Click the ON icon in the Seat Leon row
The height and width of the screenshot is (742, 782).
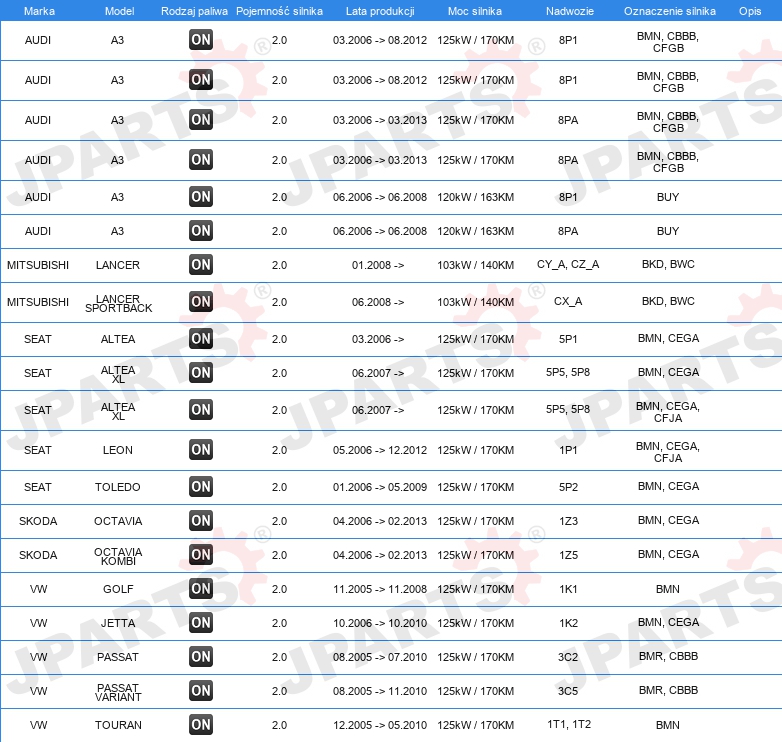[x=201, y=450]
